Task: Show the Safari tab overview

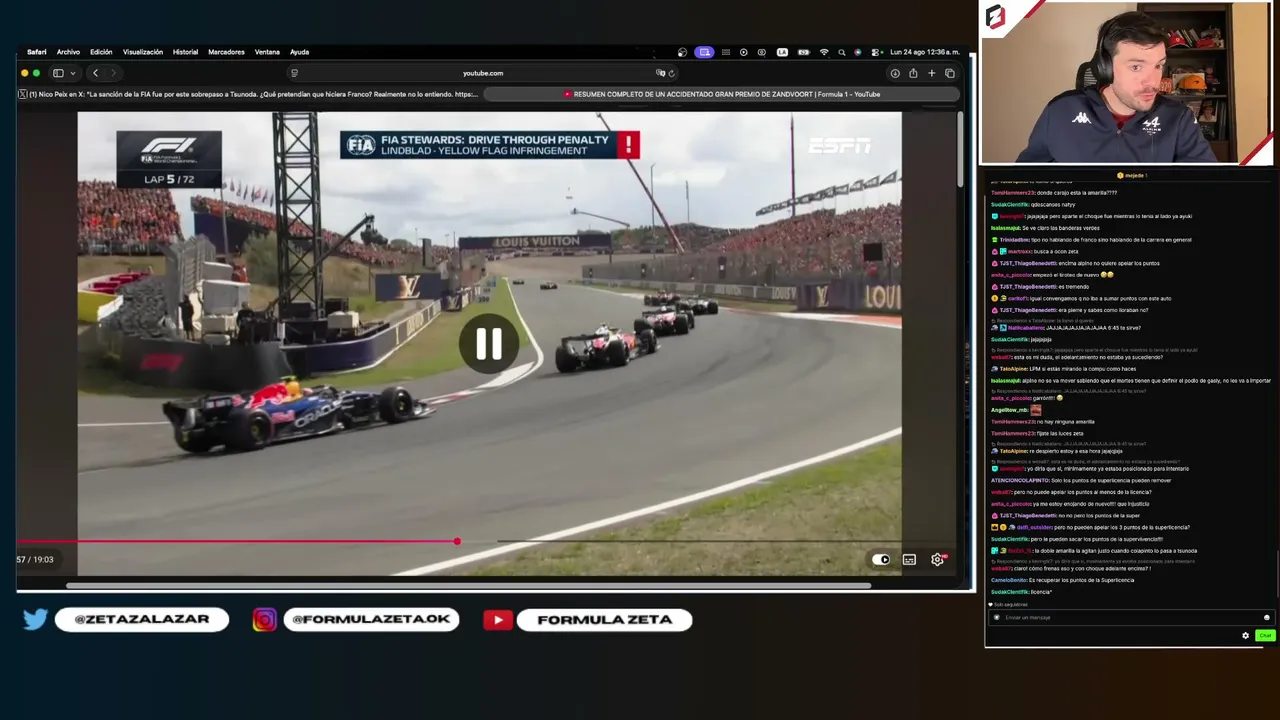Action: click(x=950, y=73)
